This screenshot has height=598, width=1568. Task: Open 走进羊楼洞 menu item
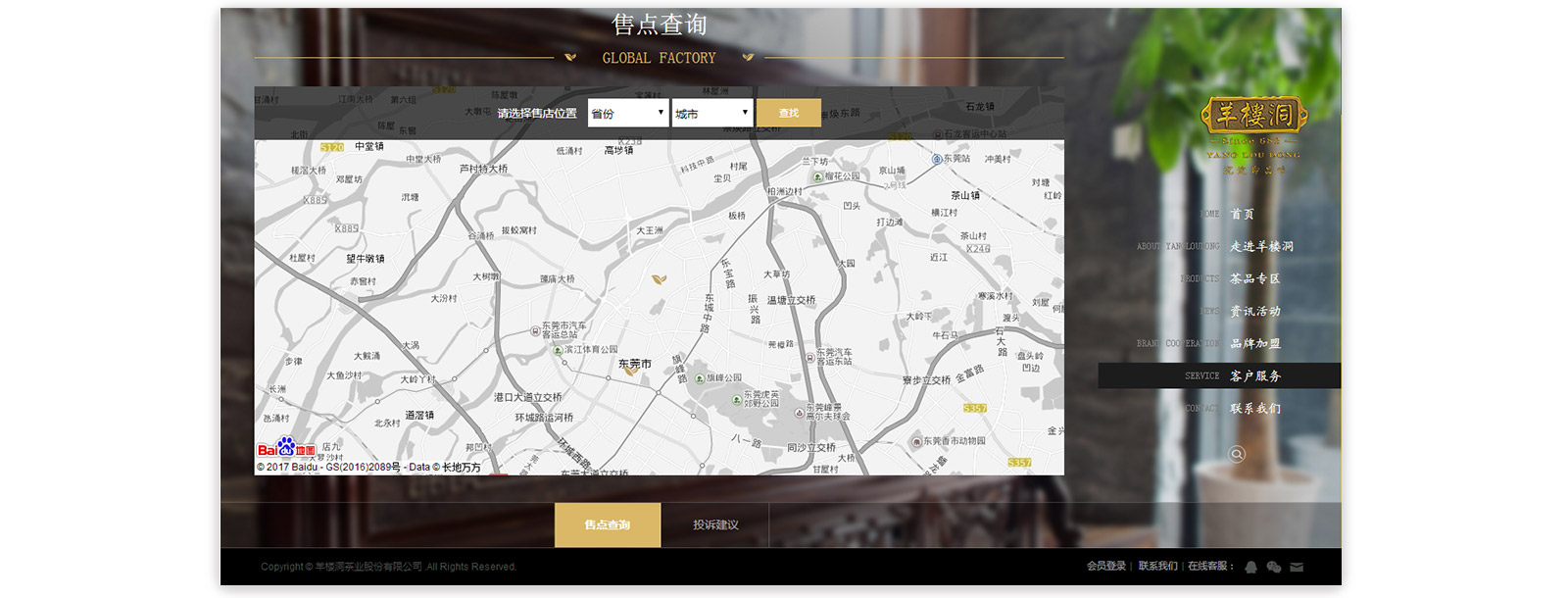pos(1261,246)
